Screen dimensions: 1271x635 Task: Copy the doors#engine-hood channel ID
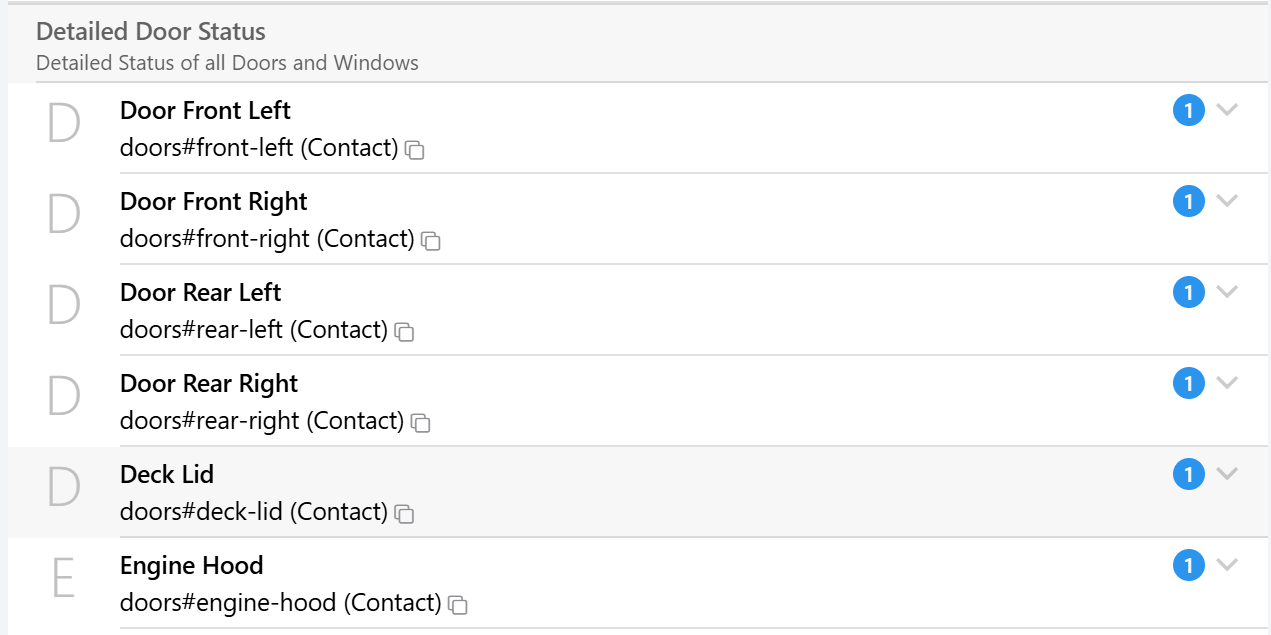pyautogui.click(x=458, y=606)
